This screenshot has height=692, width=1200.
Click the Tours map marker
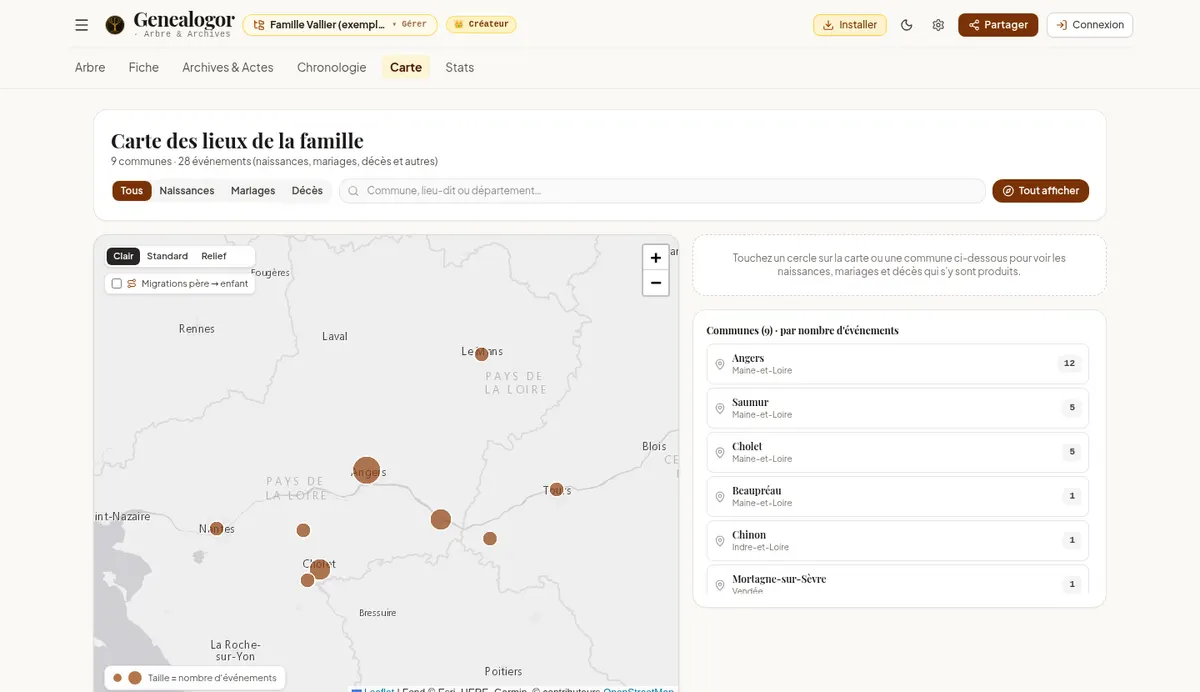(x=557, y=489)
